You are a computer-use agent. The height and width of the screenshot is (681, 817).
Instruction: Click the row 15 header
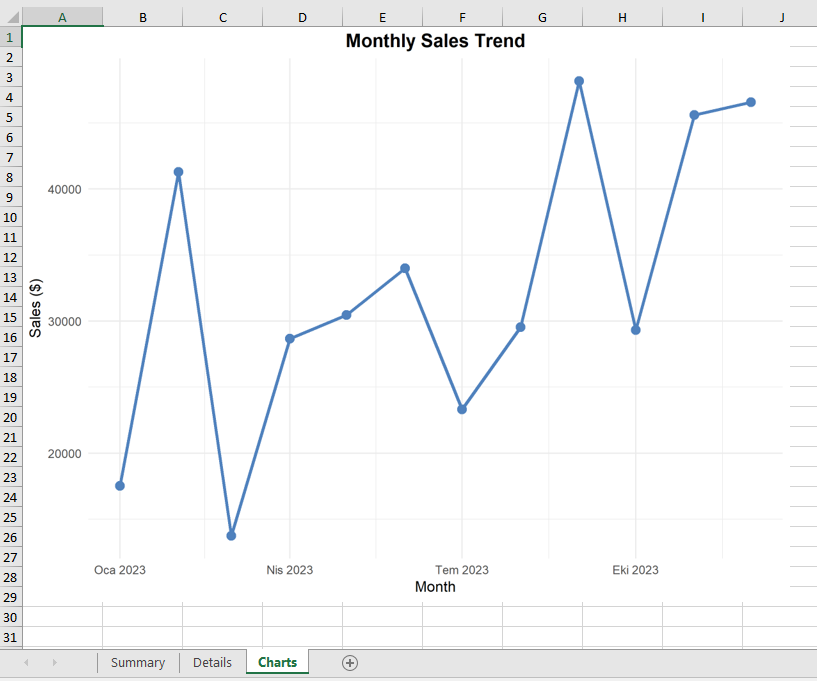pyautogui.click(x=10, y=317)
